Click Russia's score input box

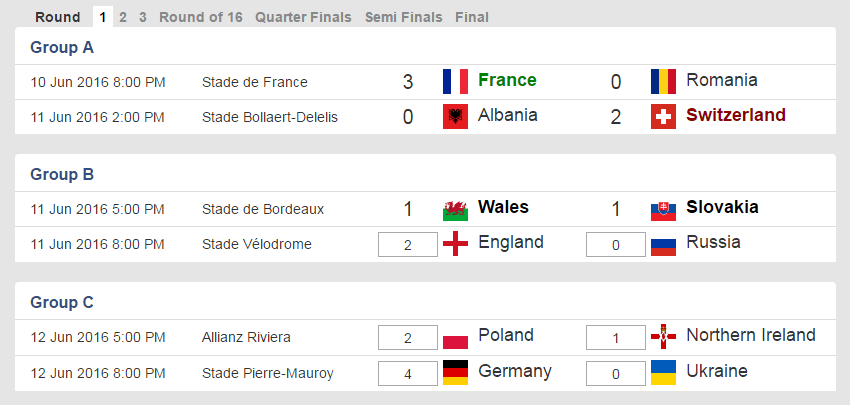[615, 244]
